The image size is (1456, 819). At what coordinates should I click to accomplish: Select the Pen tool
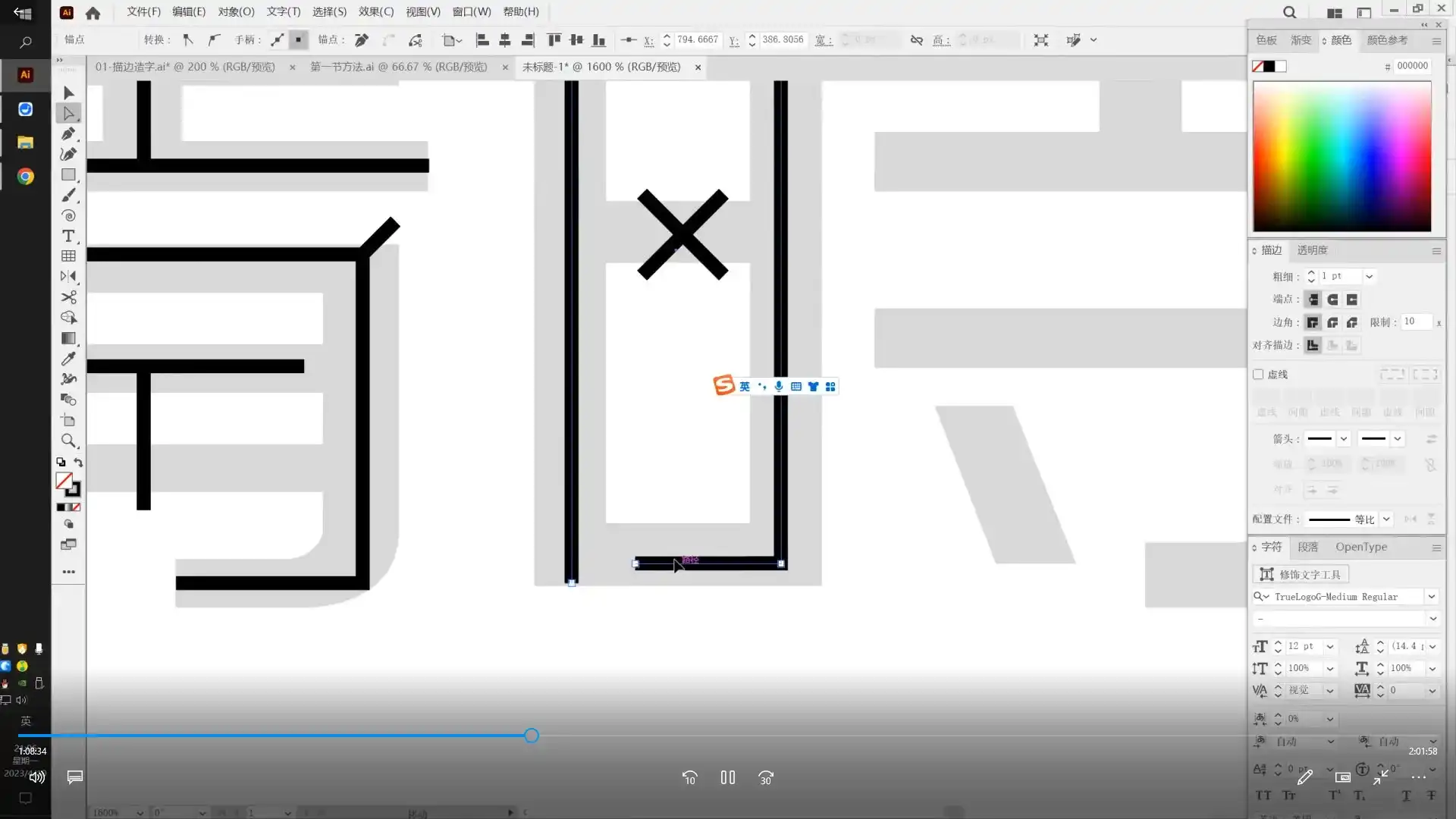[68, 134]
